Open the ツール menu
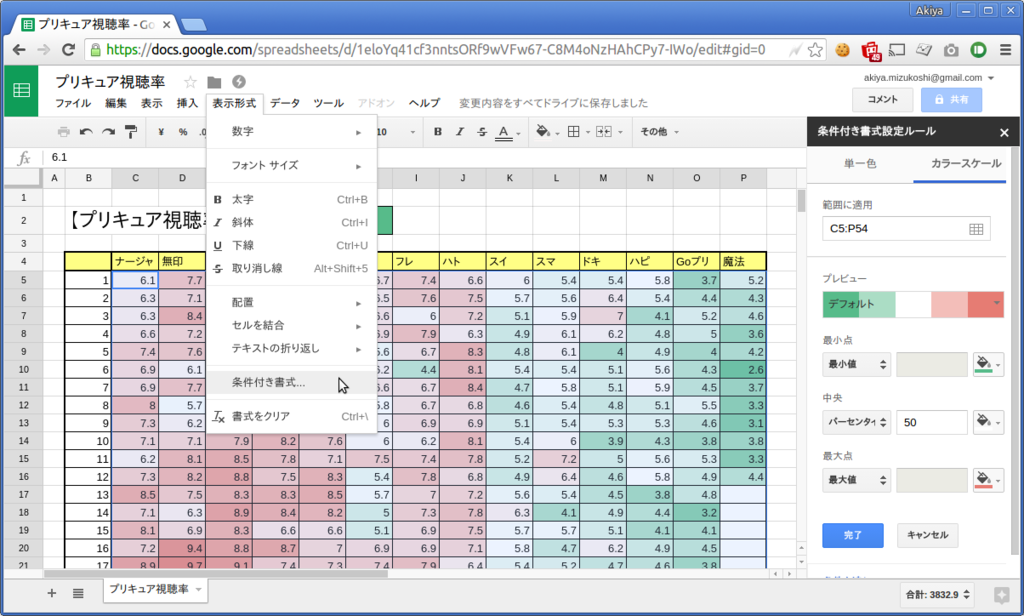This screenshot has height=616, width=1024. (328, 103)
